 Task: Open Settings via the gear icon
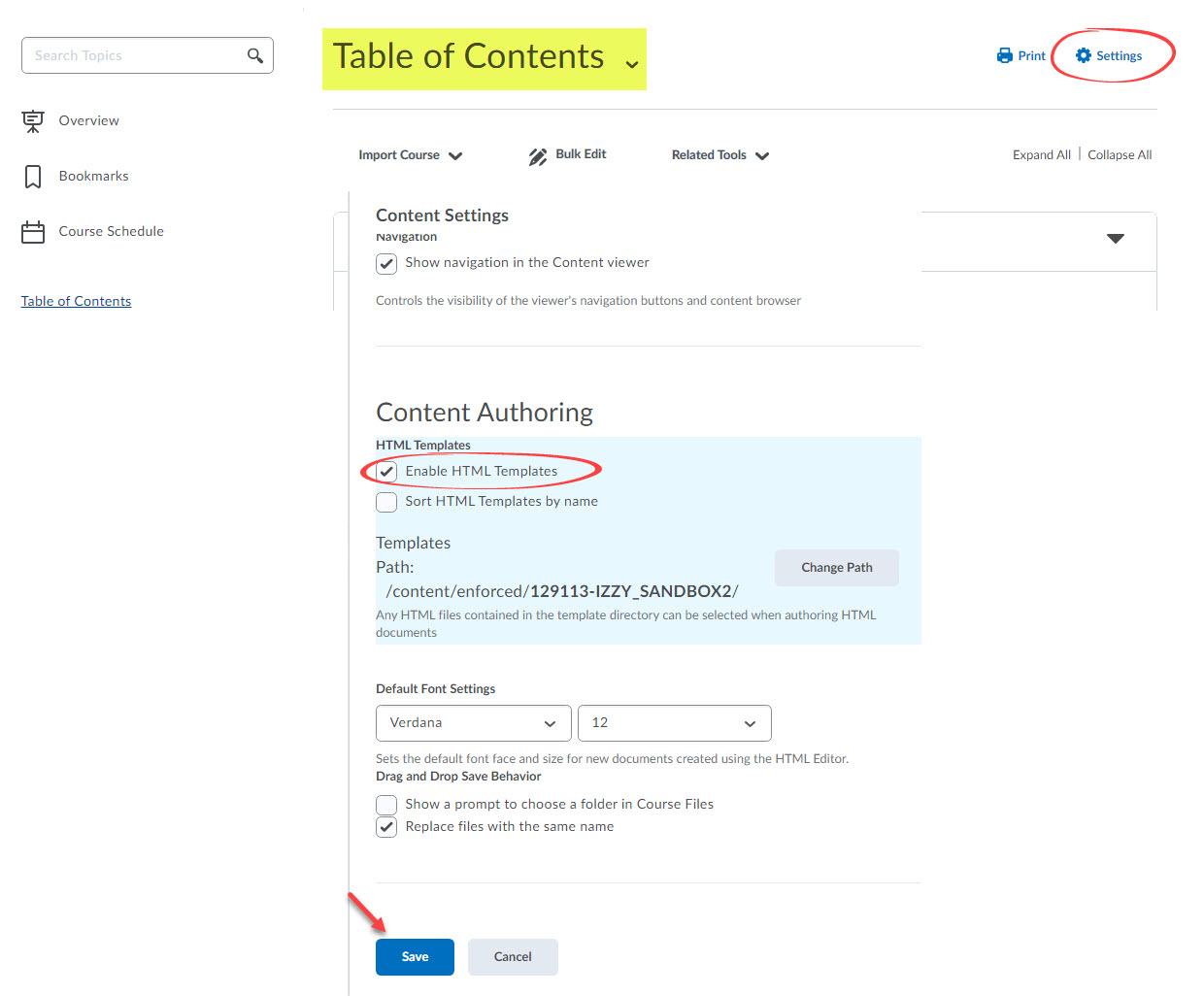click(1084, 56)
